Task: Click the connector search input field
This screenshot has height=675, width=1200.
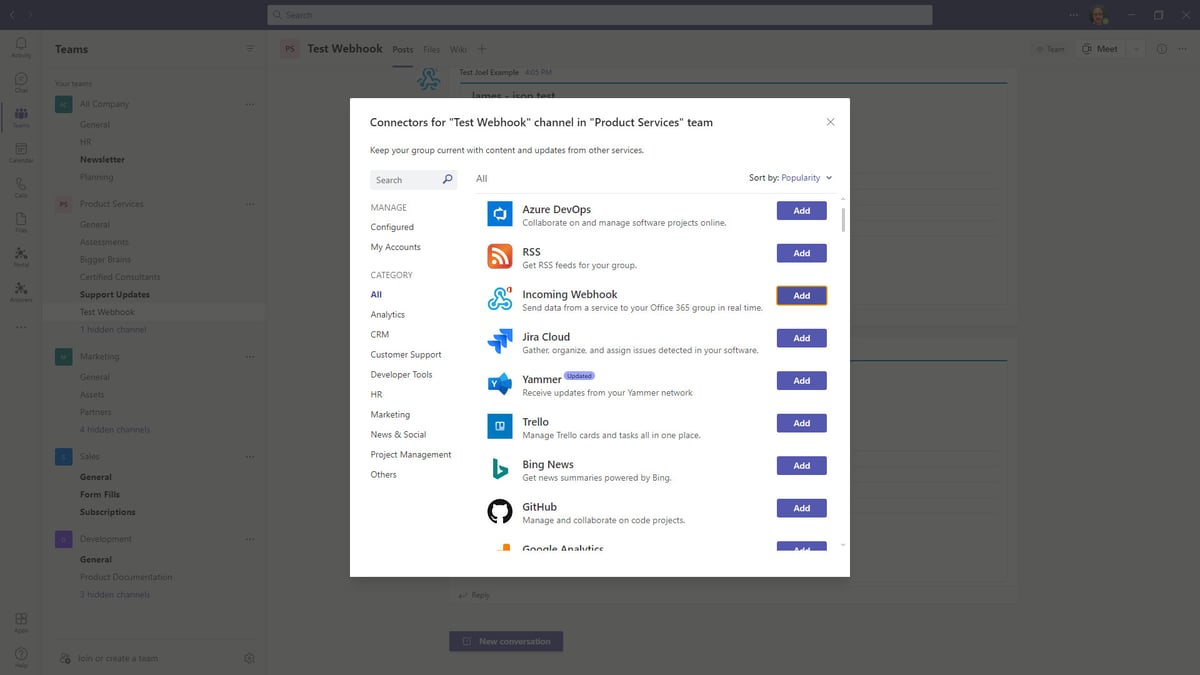Action: tap(405, 179)
